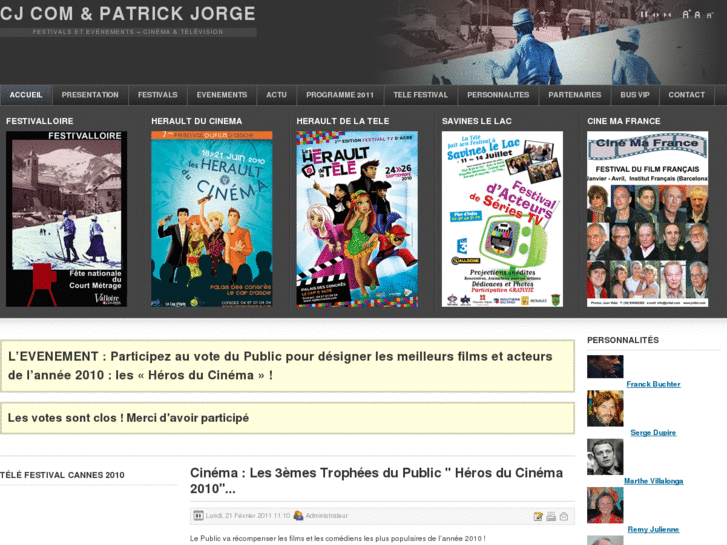Go to the PARTENAIRES page
The width and height of the screenshot is (727, 545).
(574, 95)
